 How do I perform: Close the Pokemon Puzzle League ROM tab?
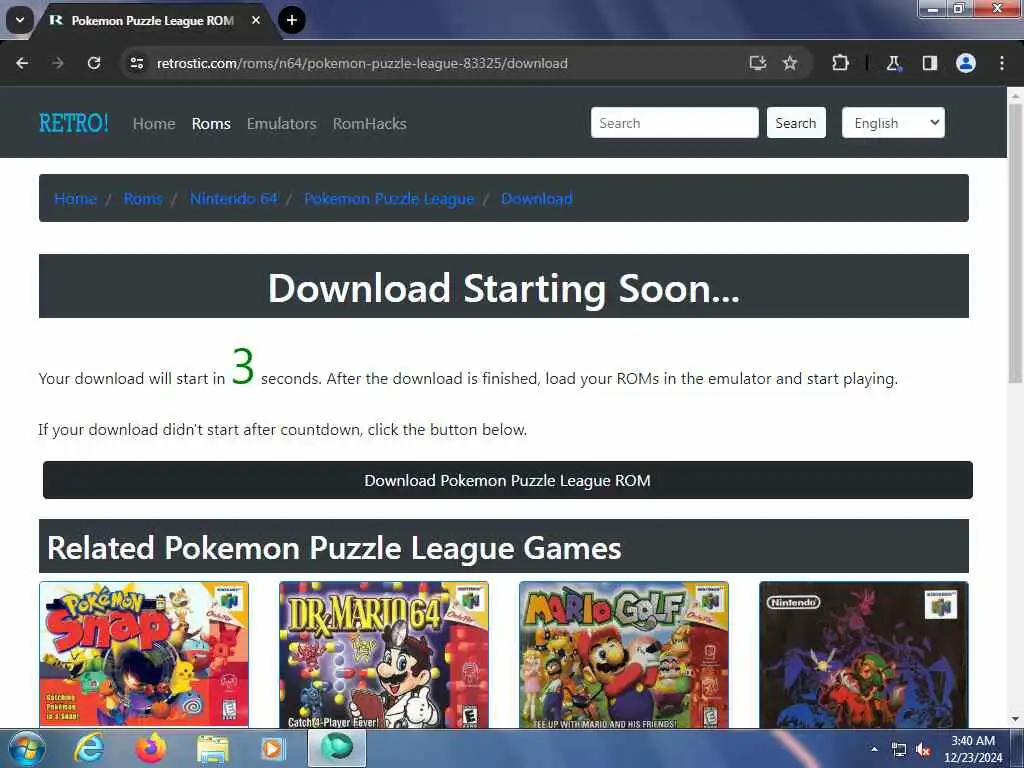click(256, 20)
